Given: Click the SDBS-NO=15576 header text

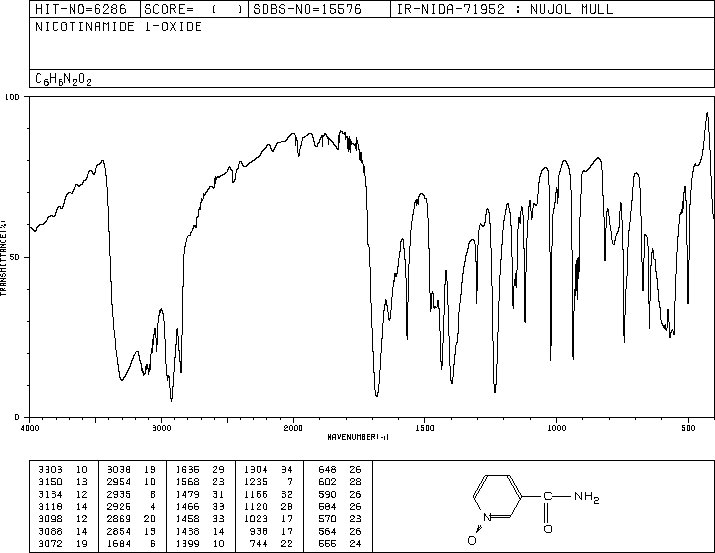Looking at the screenshot, I should pos(307,9).
